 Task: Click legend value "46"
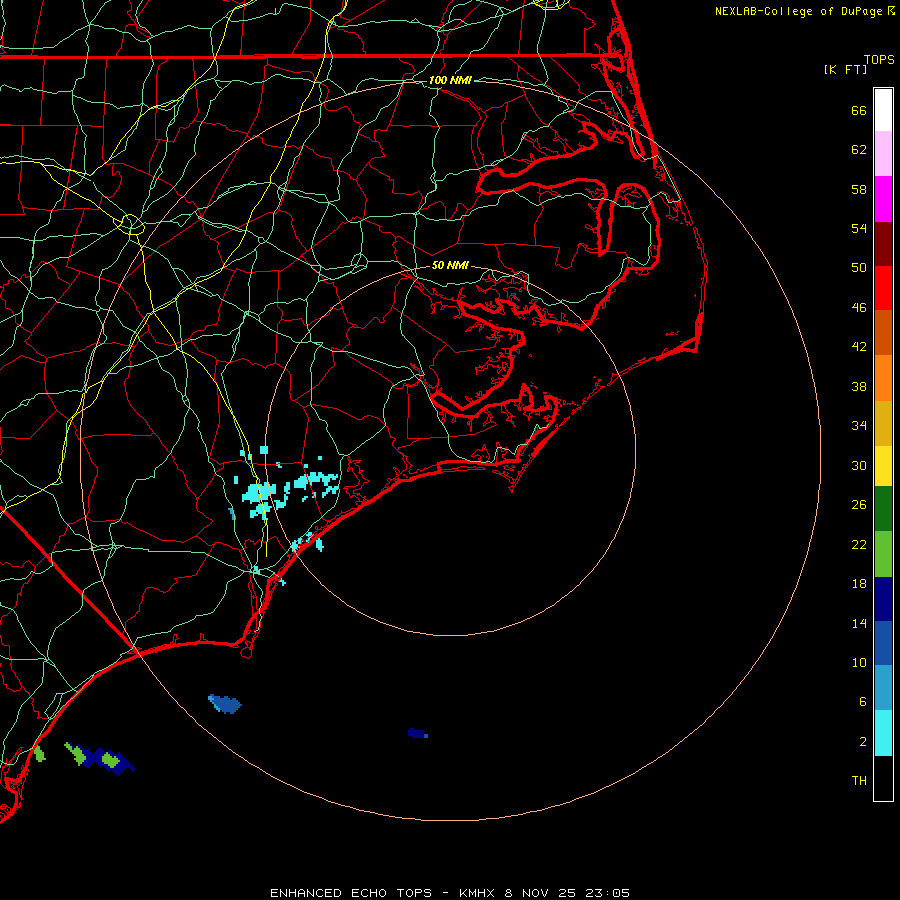[x=859, y=307]
